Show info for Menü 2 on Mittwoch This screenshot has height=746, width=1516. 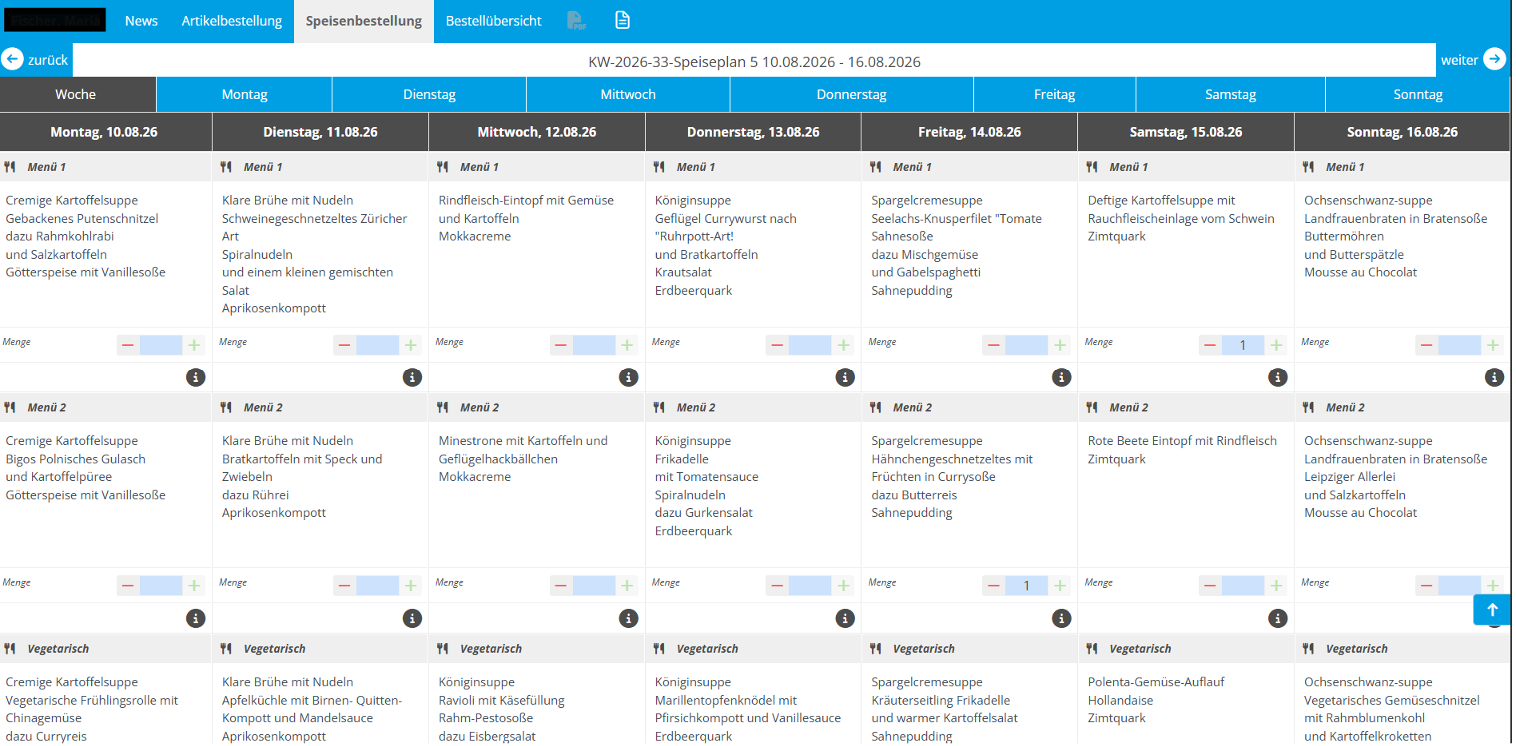pyautogui.click(x=628, y=618)
